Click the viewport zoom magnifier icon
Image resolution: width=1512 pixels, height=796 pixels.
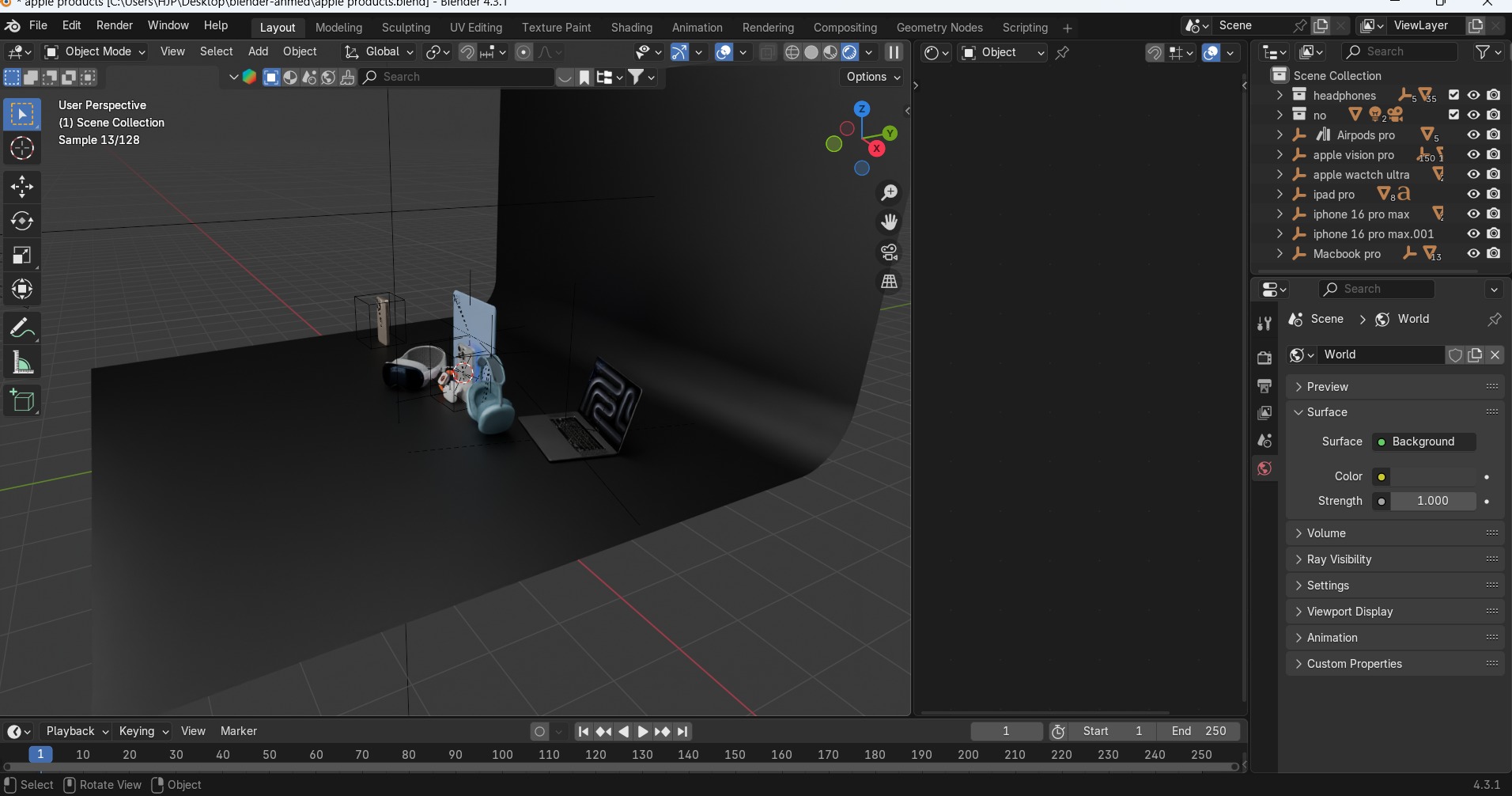tap(890, 192)
